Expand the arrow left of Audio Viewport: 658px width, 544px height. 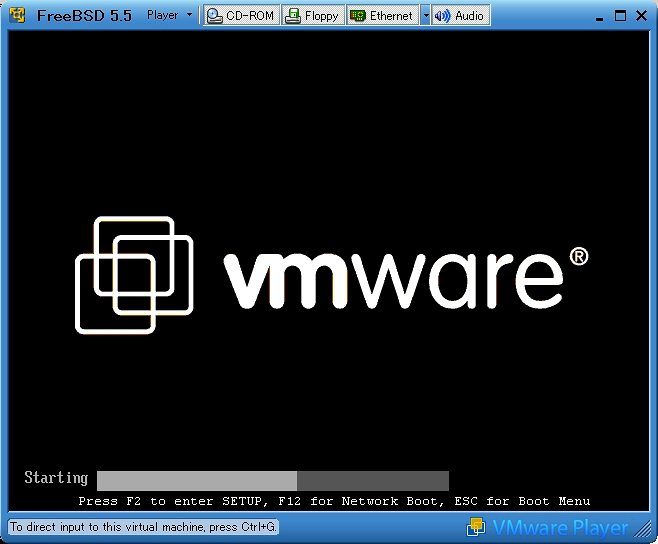pos(425,16)
